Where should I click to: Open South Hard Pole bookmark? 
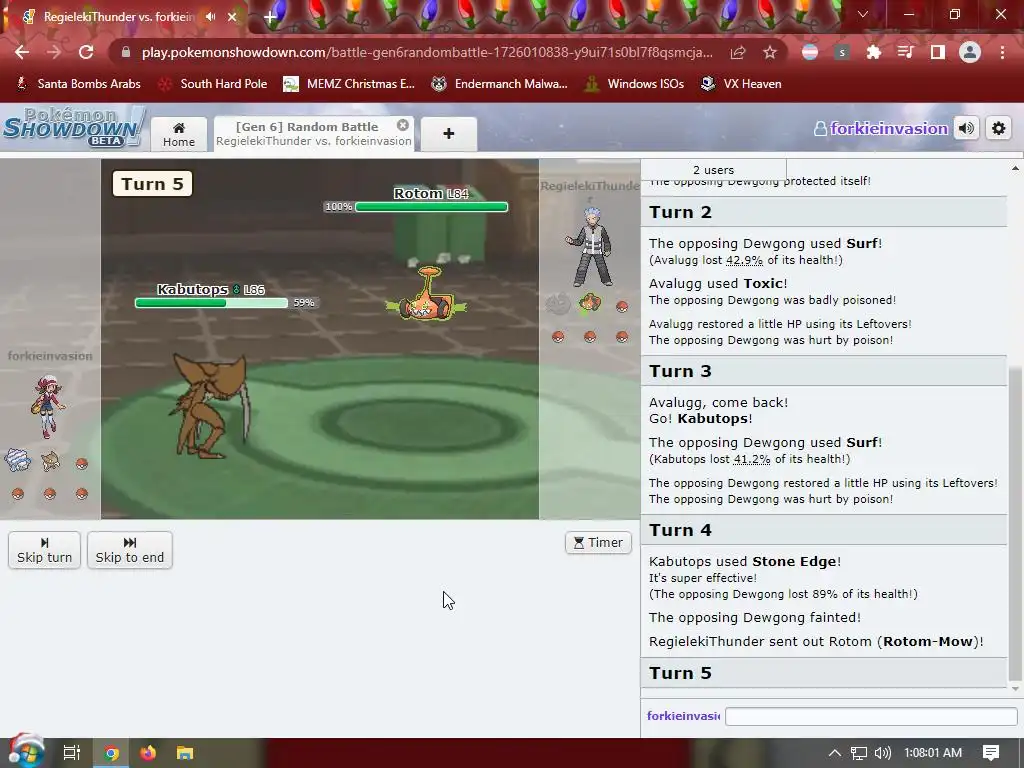coord(214,84)
